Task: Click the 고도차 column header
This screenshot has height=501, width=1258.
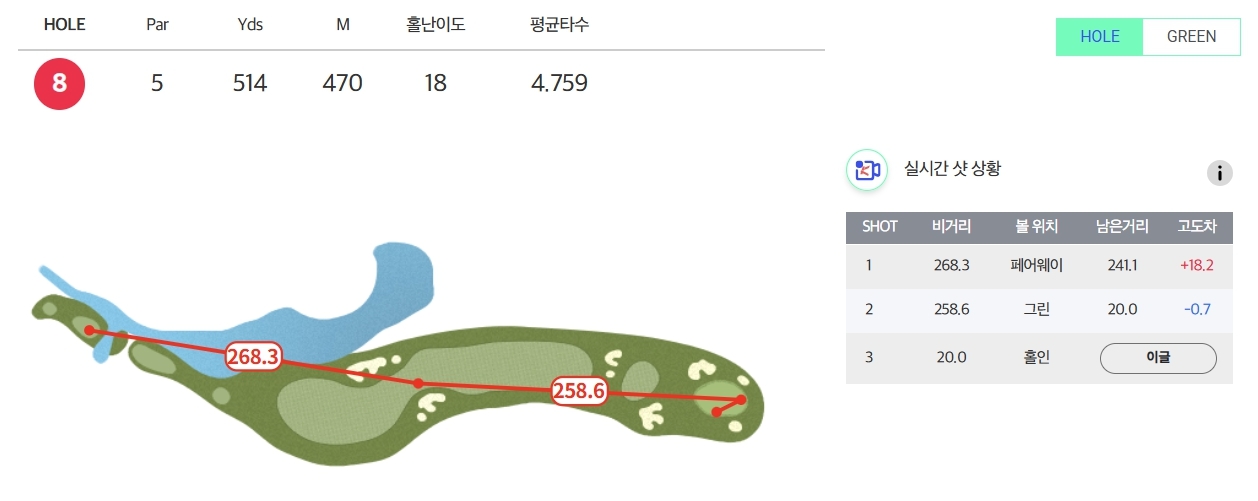Action: pos(1197,227)
